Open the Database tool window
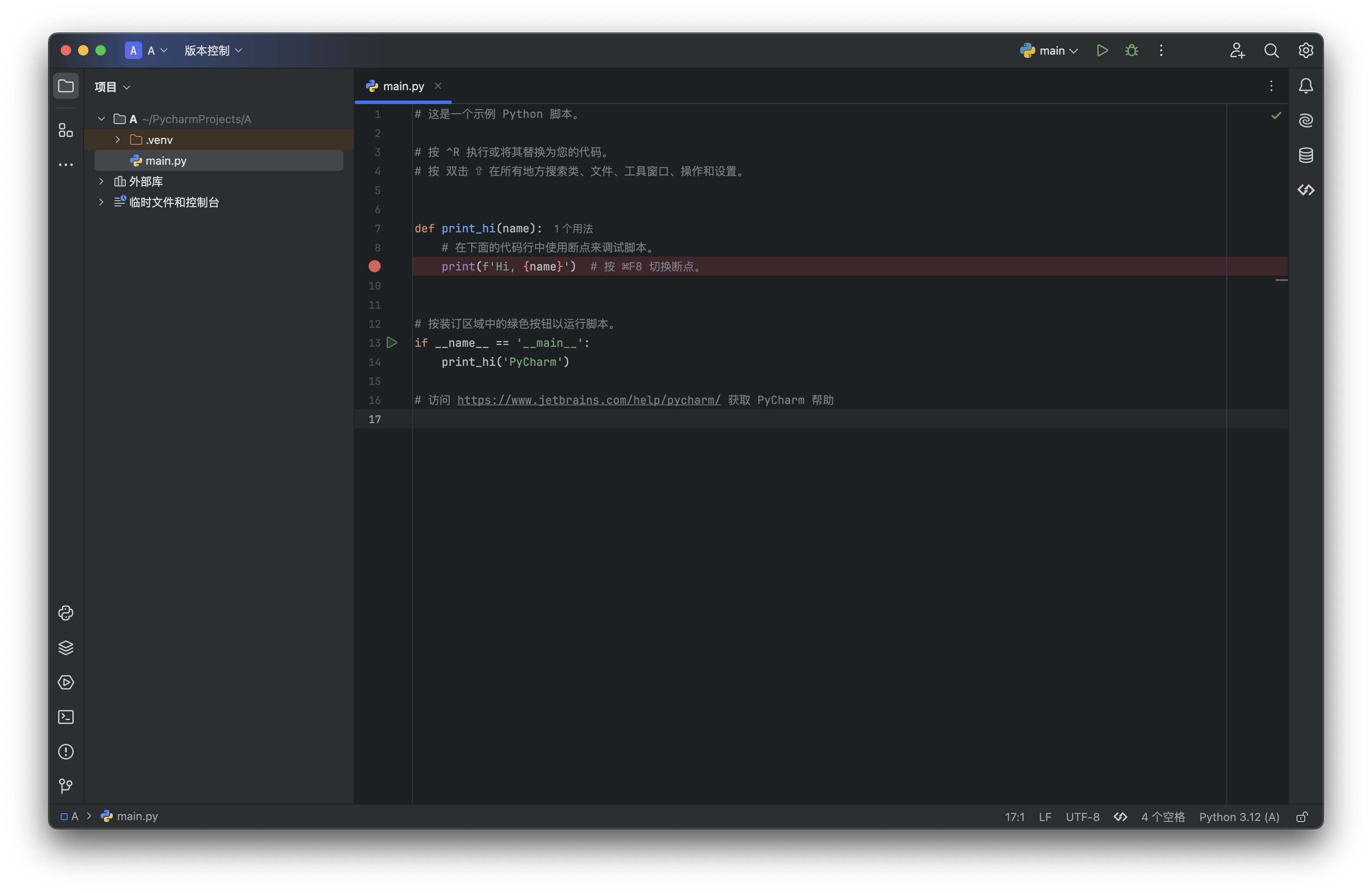This screenshot has height=893, width=1372. point(1306,155)
